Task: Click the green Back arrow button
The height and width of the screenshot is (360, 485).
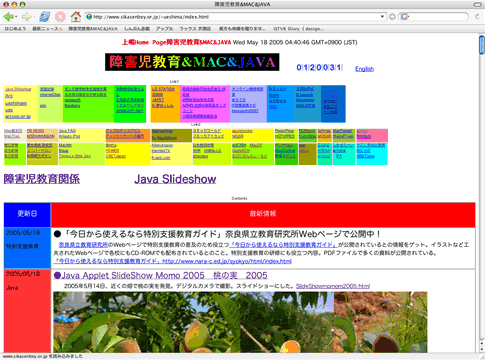Action: pos(8,16)
